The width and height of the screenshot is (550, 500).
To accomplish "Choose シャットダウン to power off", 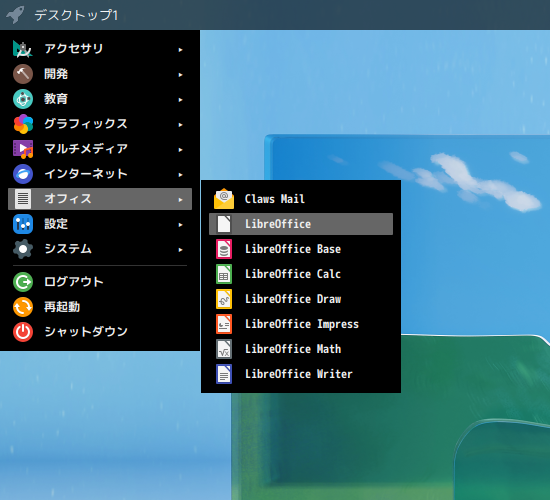I will click(100, 332).
